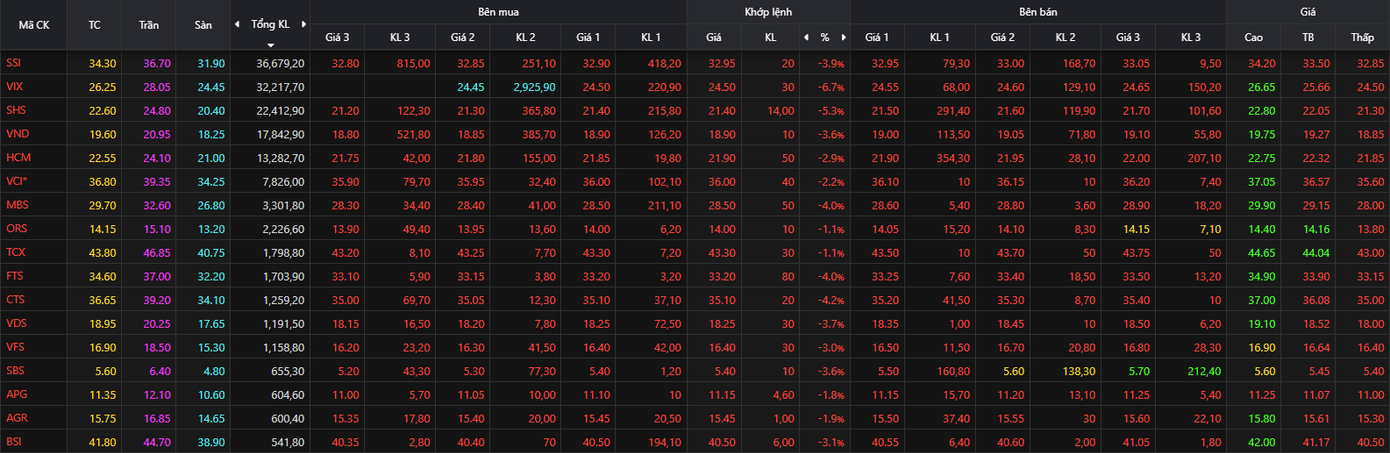Toggle sort arrow under Tổng KL header
The width and height of the screenshot is (1390, 453).
point(270,45)
